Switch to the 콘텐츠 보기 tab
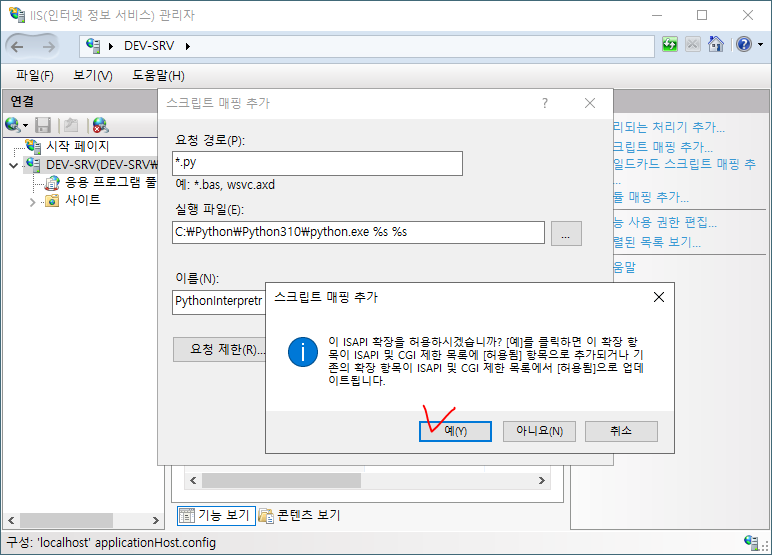 [300, 516]
